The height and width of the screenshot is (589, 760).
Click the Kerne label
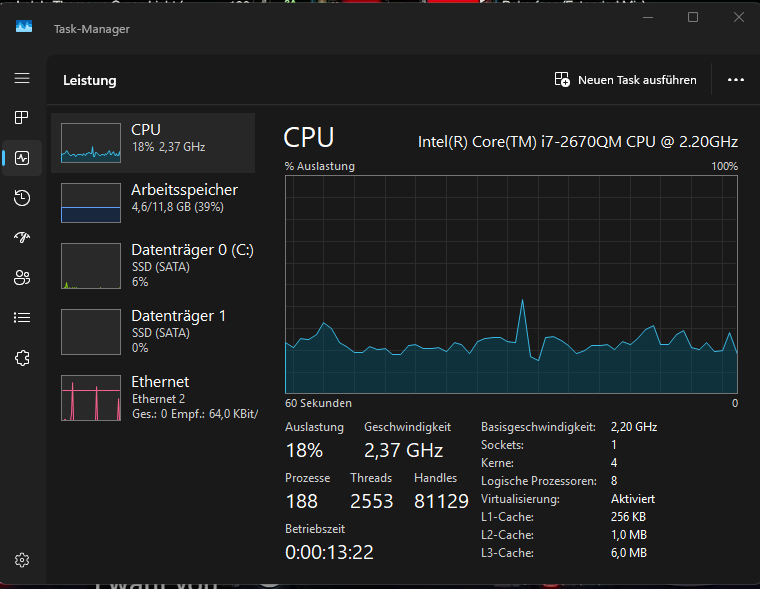497,462
